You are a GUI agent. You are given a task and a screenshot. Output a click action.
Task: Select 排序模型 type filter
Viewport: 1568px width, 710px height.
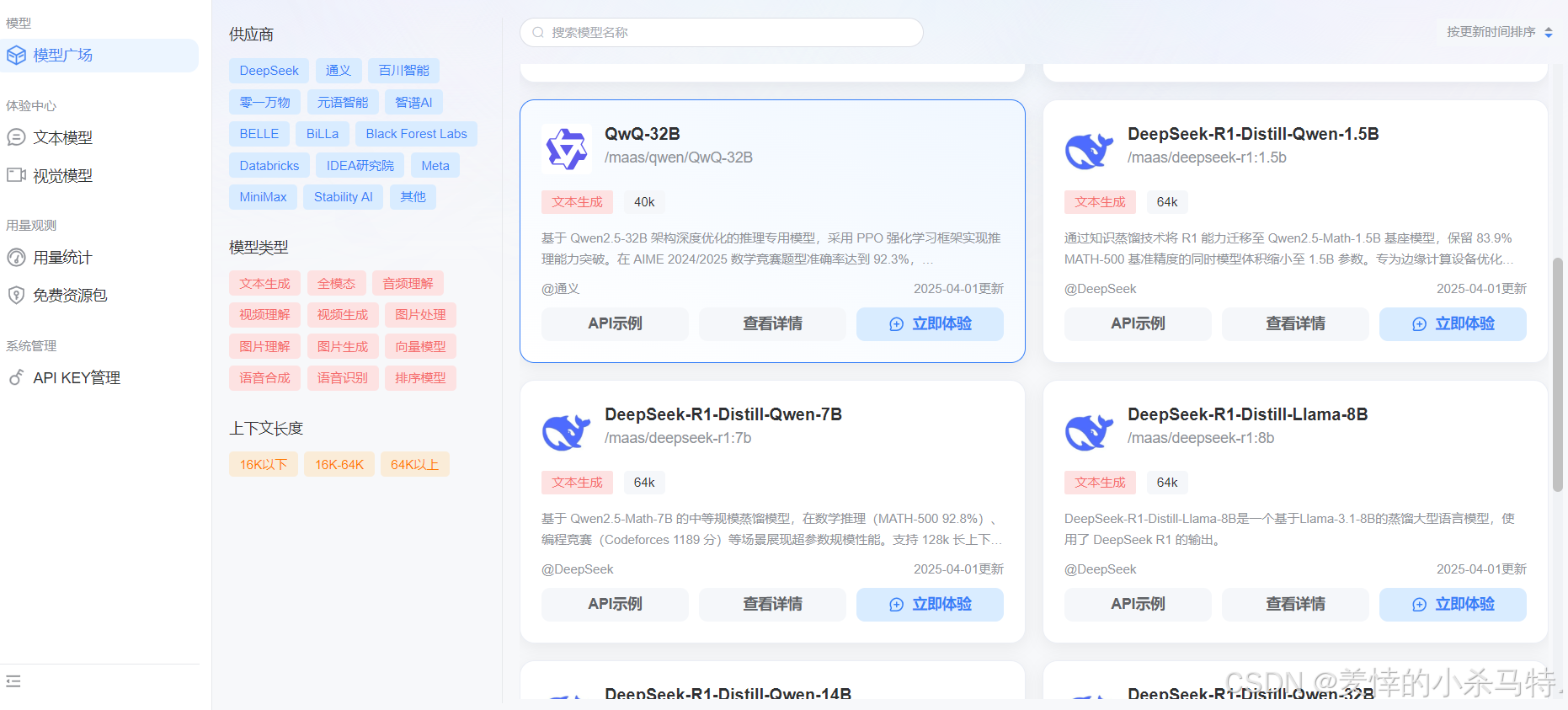(x=420, y=378)
